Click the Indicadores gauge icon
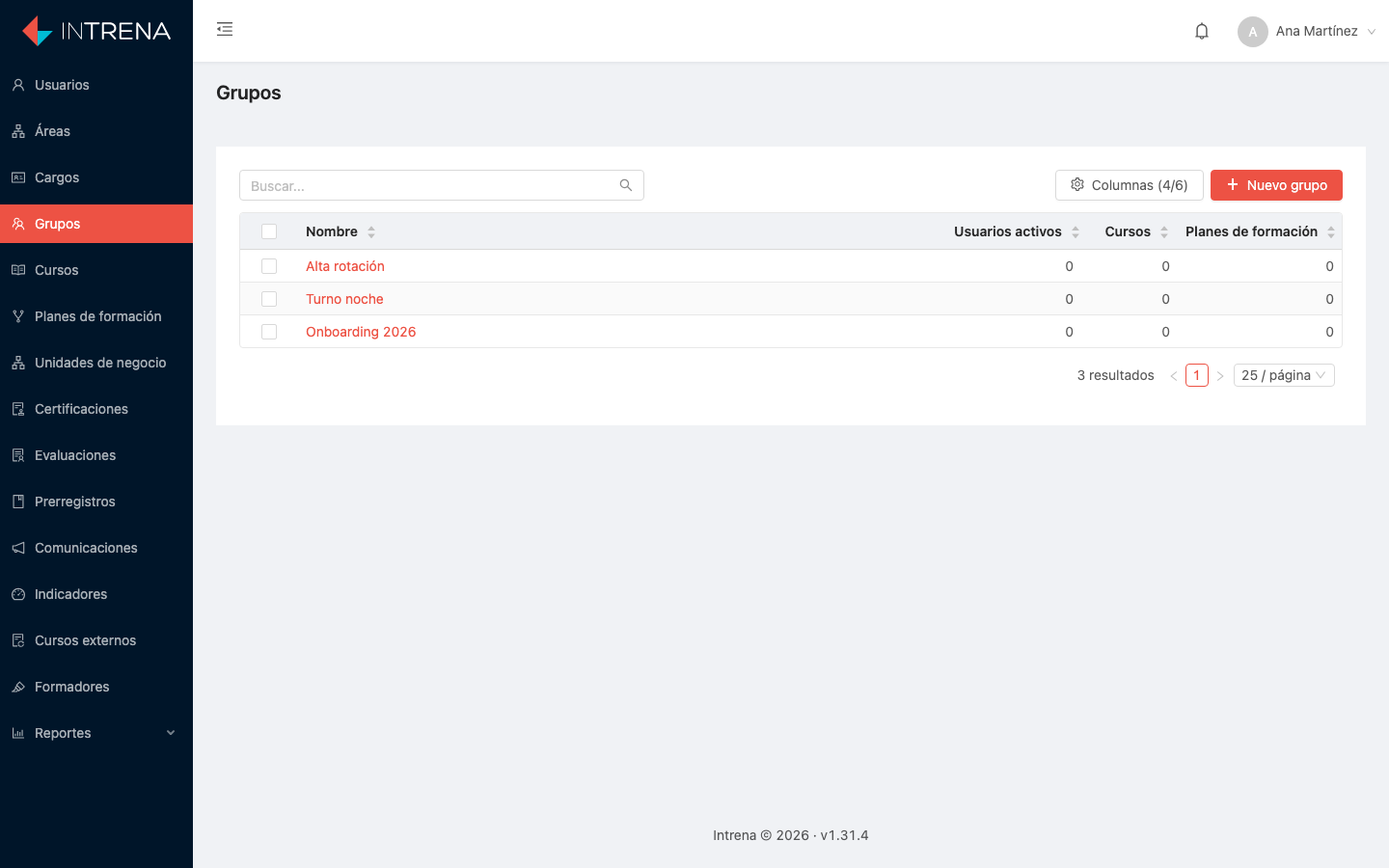This screenshot has width=1389, height=868. 18,594
